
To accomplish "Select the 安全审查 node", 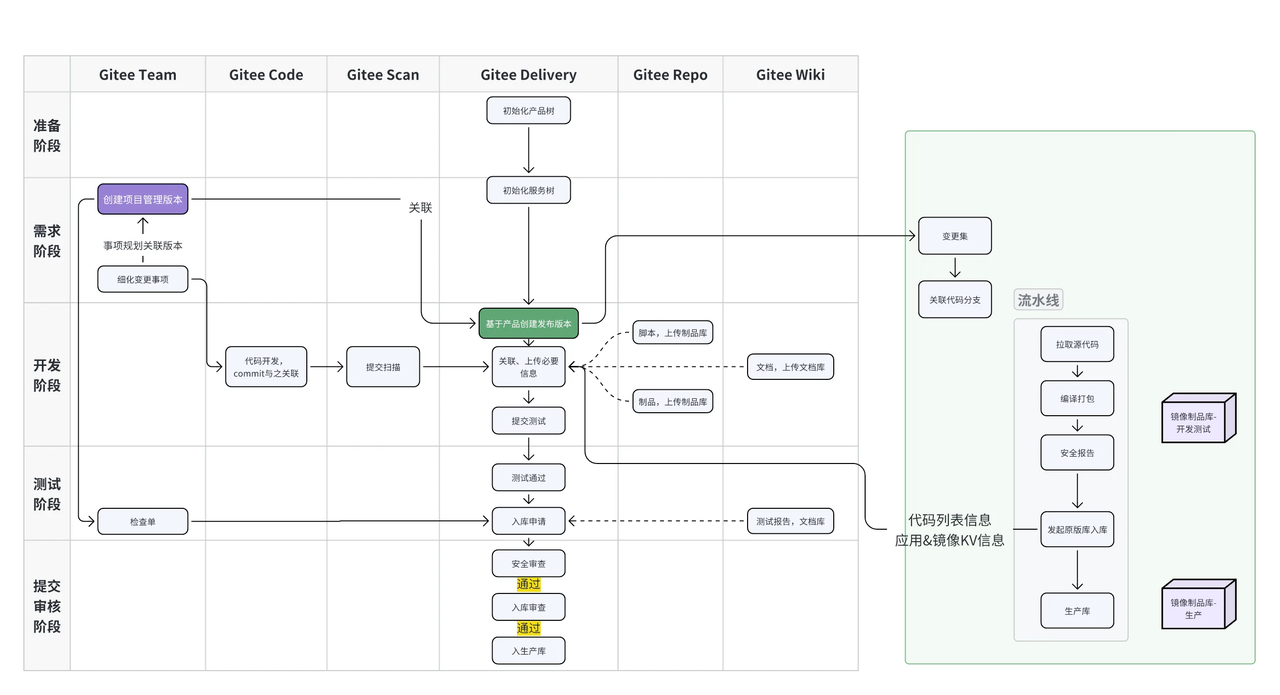I will coord(528,563).
